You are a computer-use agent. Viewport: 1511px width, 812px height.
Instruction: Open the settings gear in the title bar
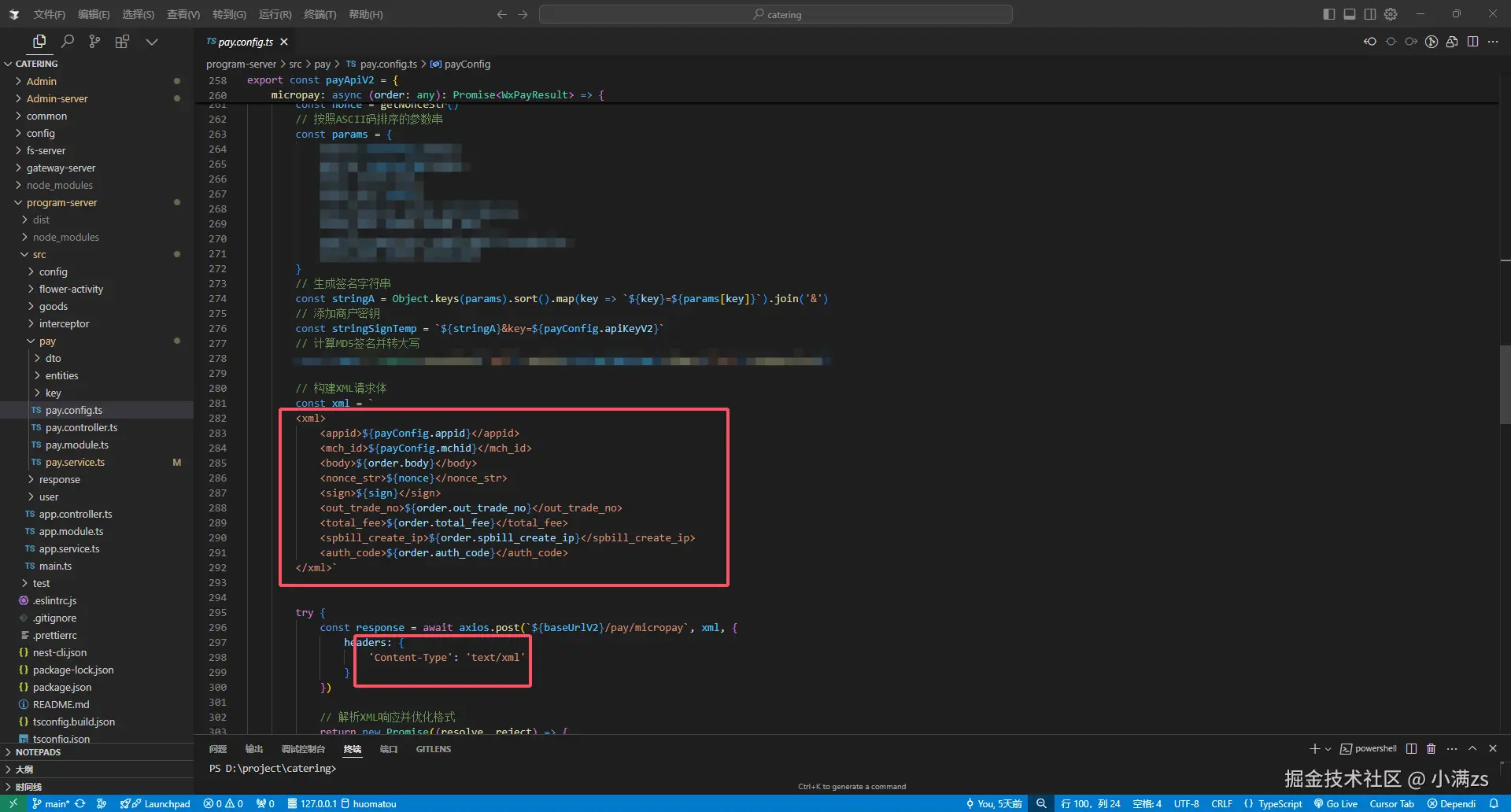tap(1391, 14)
